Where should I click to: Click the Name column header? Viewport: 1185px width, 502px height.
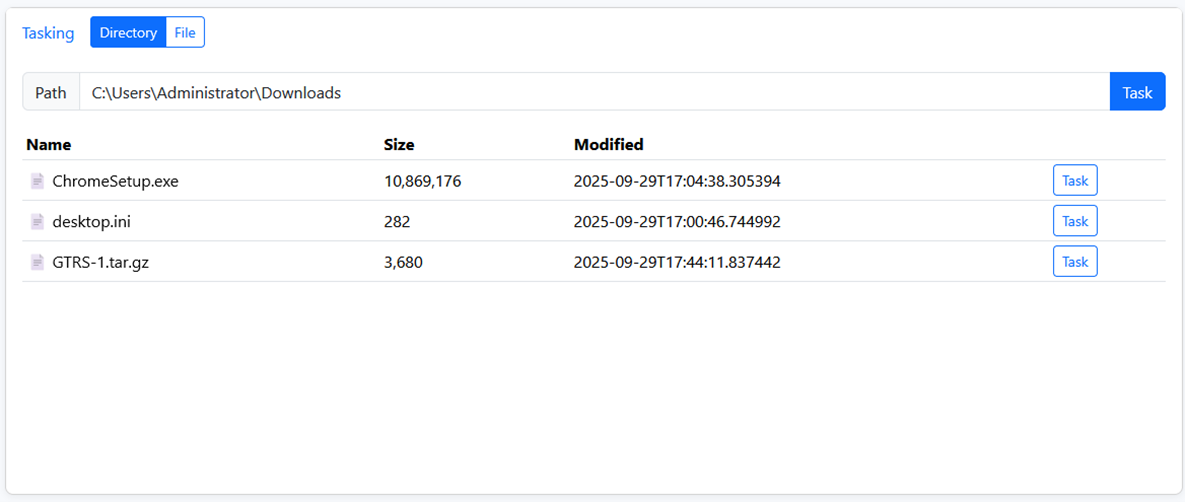coord(49,145)
